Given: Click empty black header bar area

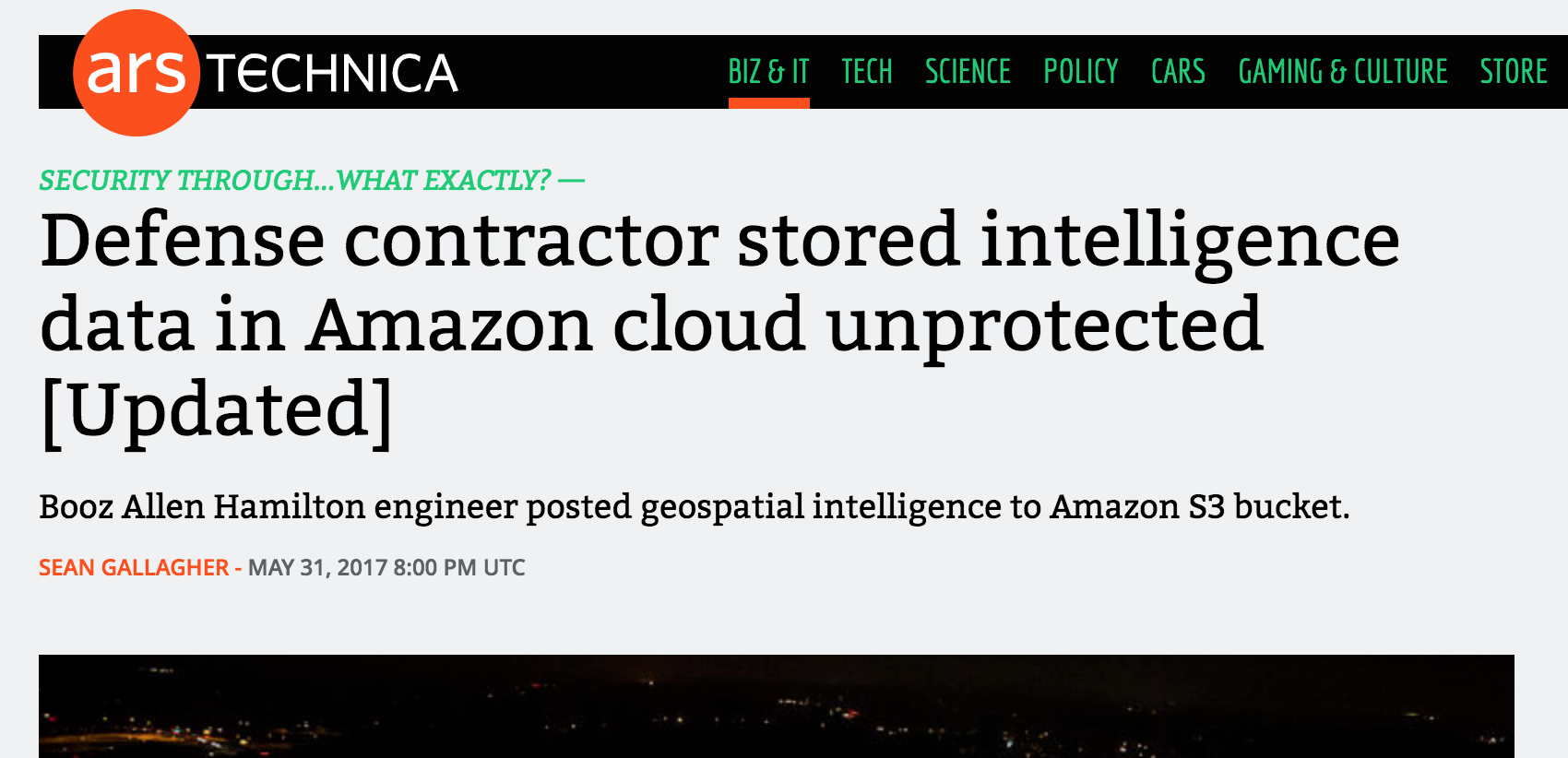Looking at the screenshot, I should pyautogui.click(x=590, y=72).
